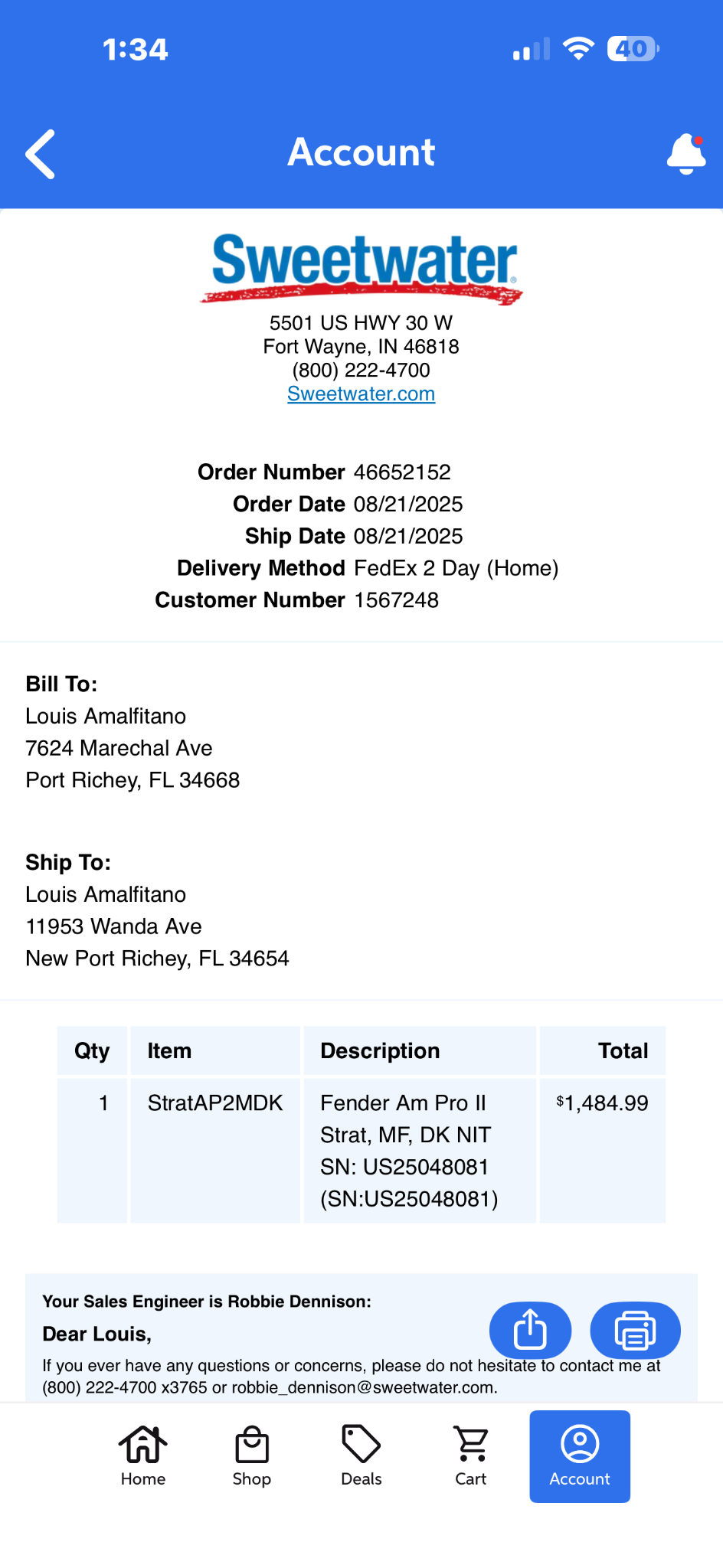Tap the order number 46652152
Screen dimensions: 723x1568
[403, 472]
